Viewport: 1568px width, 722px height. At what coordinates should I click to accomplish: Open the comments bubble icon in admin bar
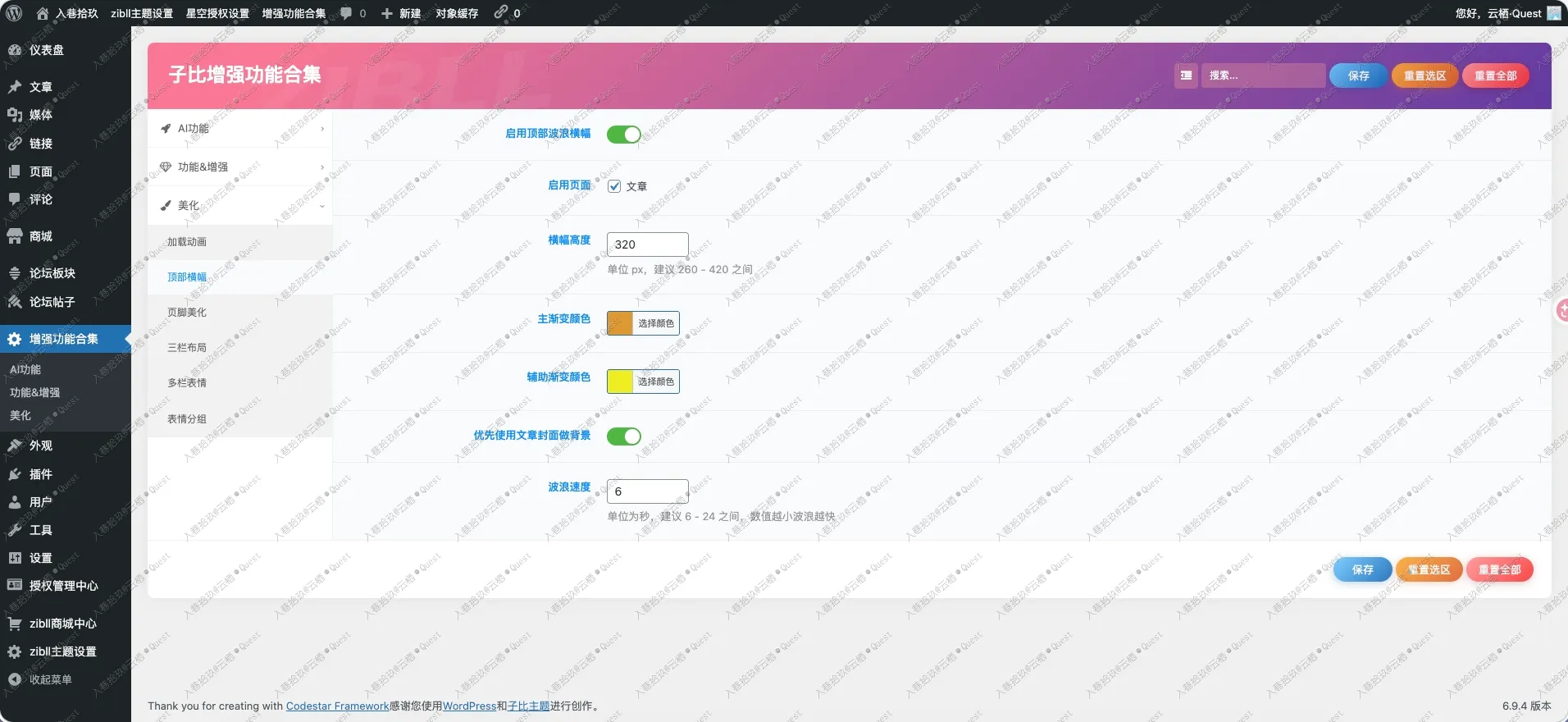click(346, 13)
